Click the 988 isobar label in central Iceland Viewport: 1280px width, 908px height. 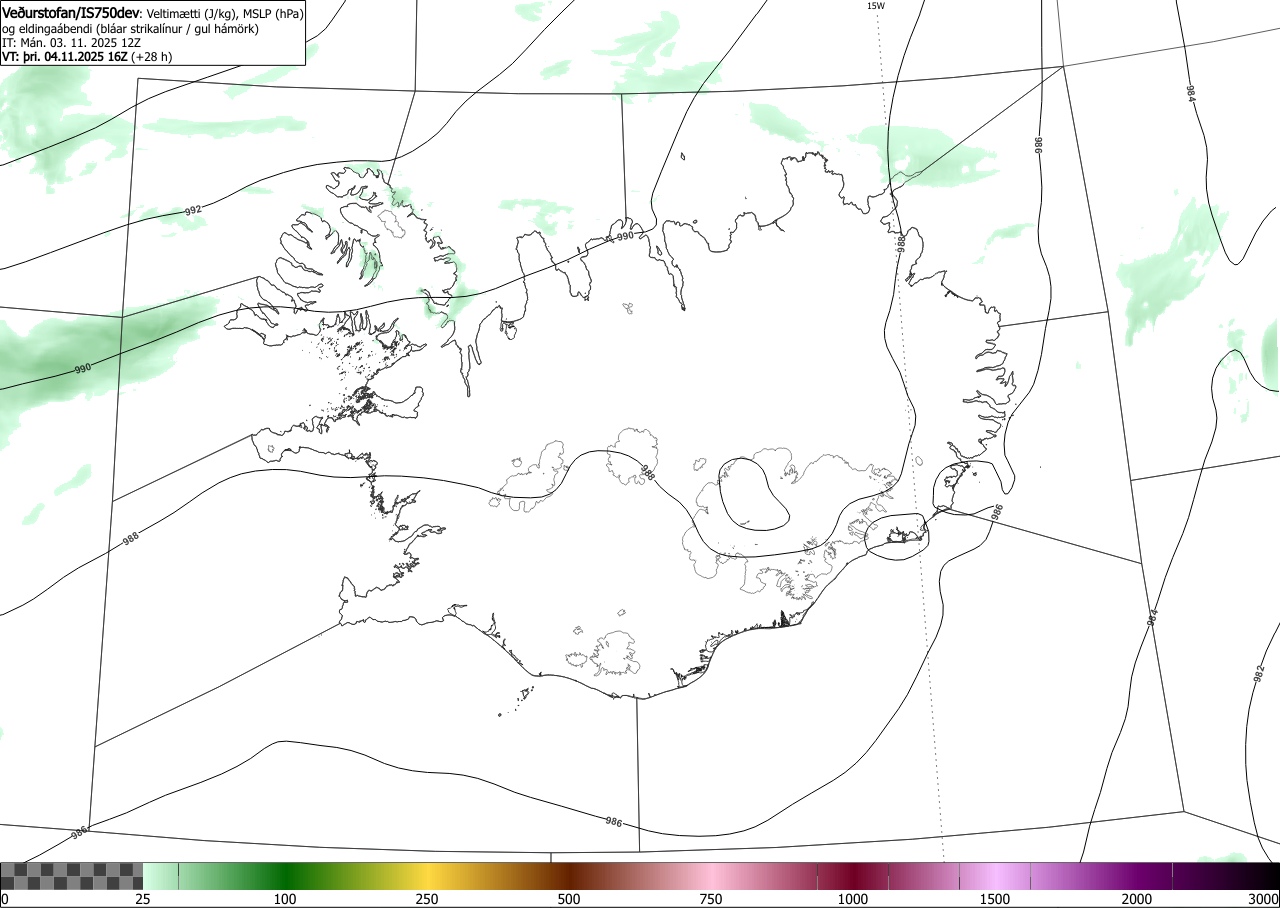click(647, 472)
